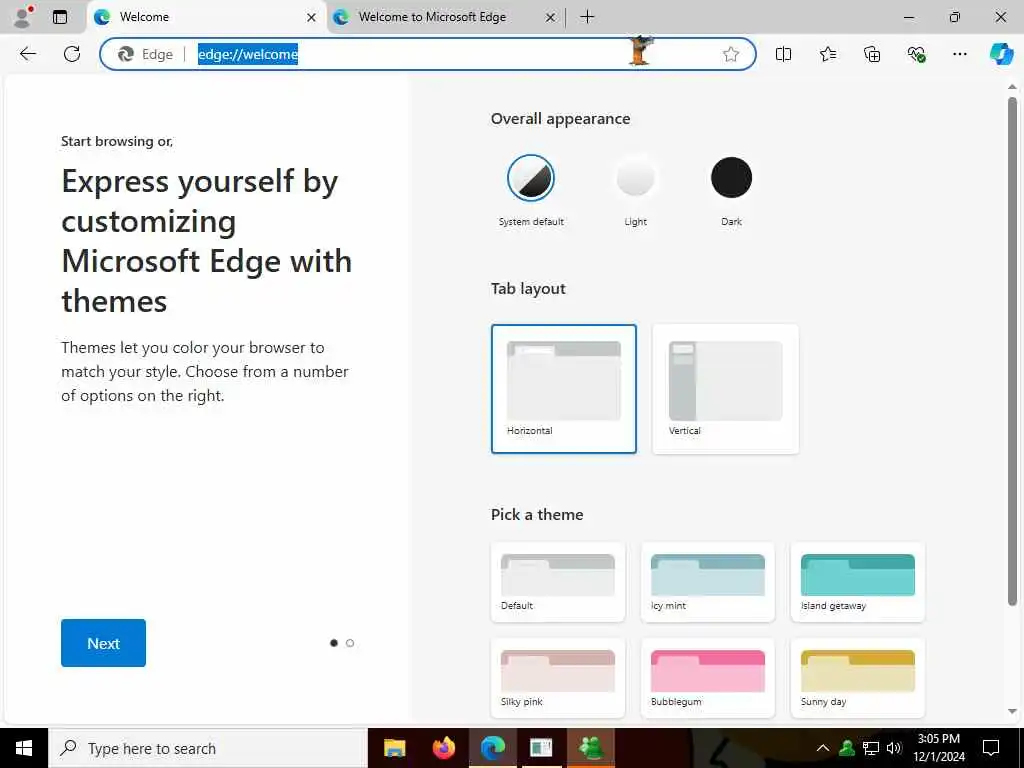The height and width of the screenshot is (768, 1024).
Task: Pick the Icy mint theme
Action: pyautogui.click(x=708, y=582)
